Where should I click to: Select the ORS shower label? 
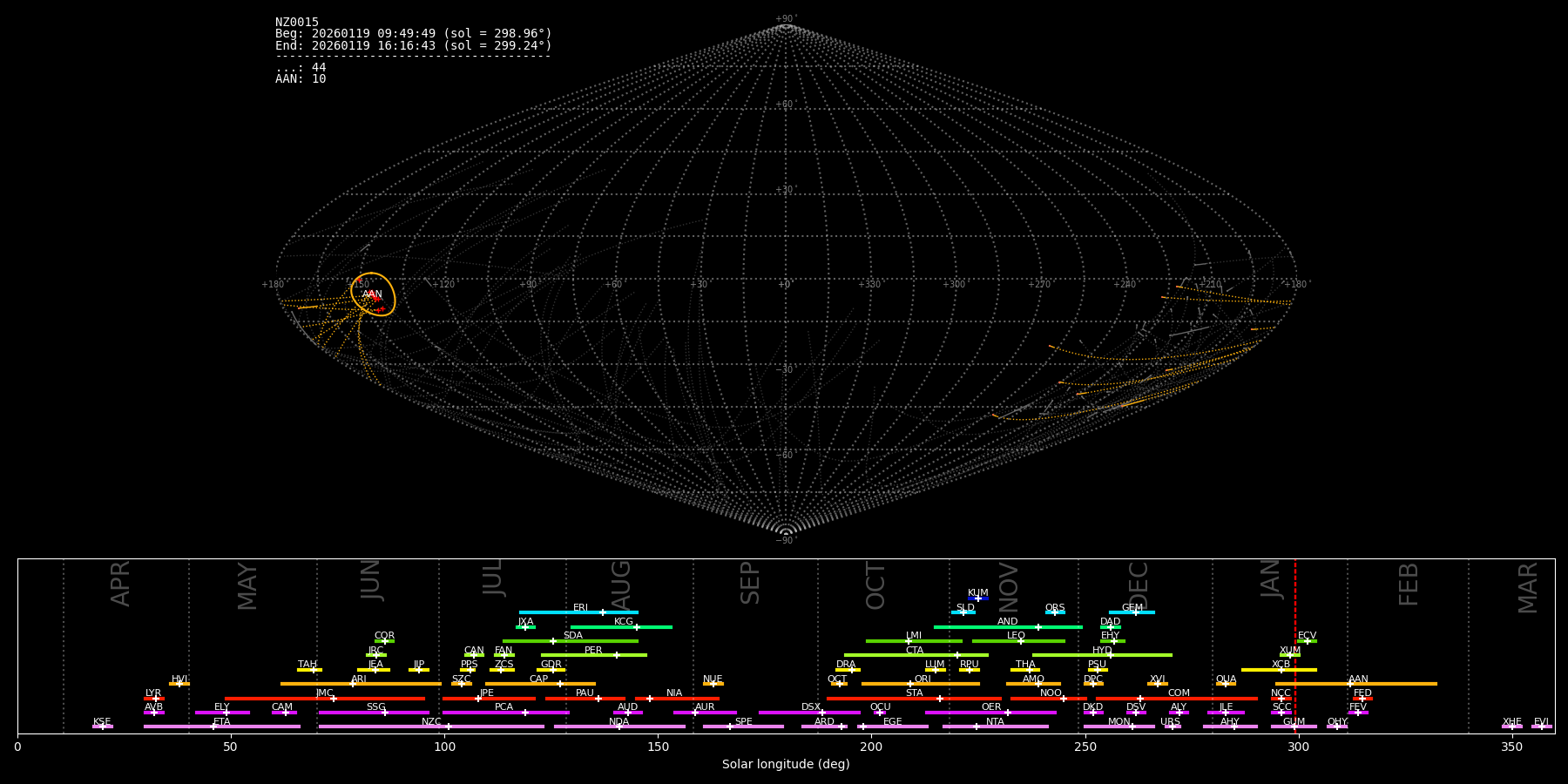point(1055,608)
